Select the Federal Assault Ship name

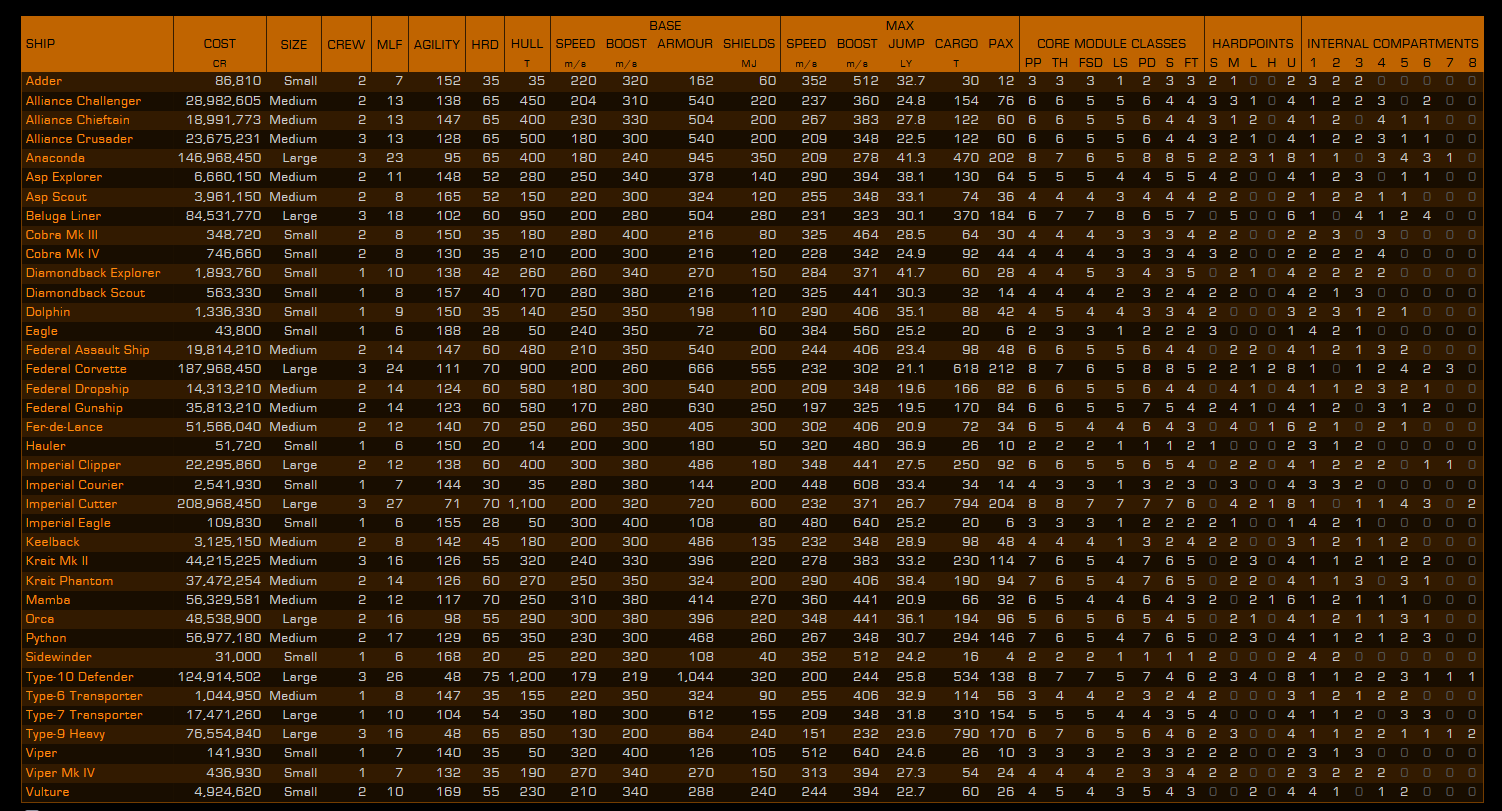click(x=87, y=350)
